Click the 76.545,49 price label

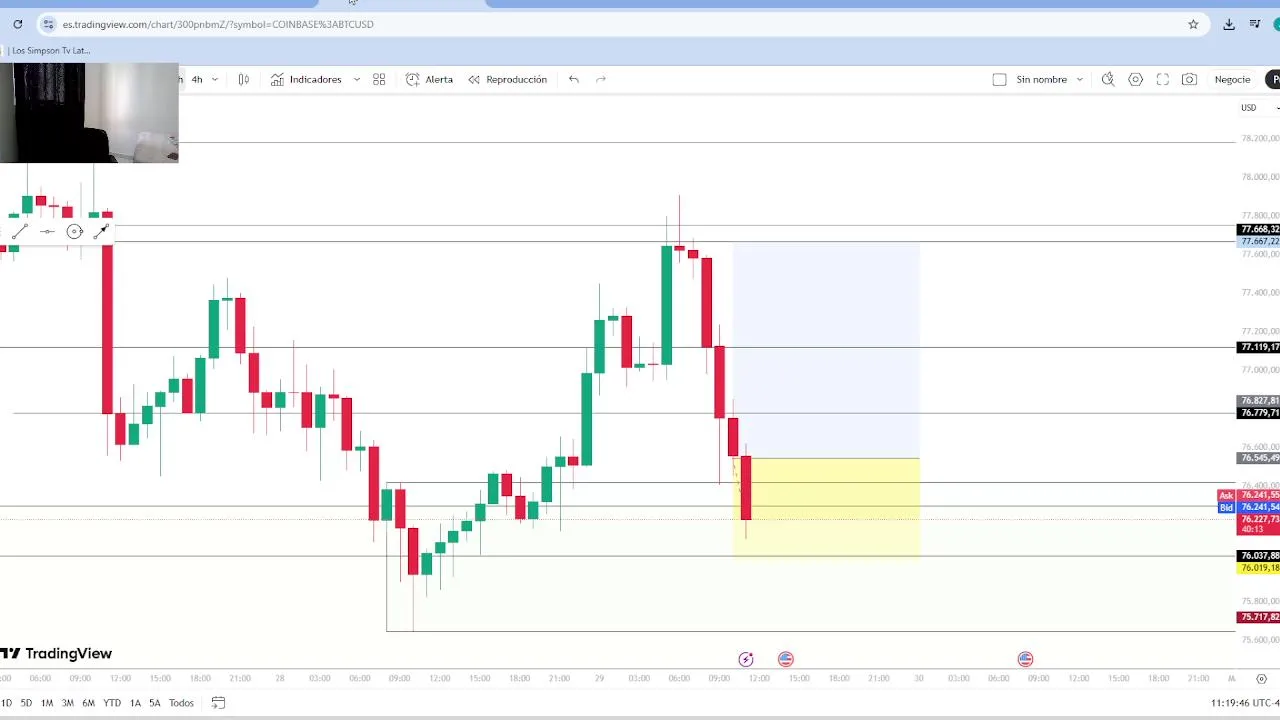pyautogui.click(x=1258, y=458)
